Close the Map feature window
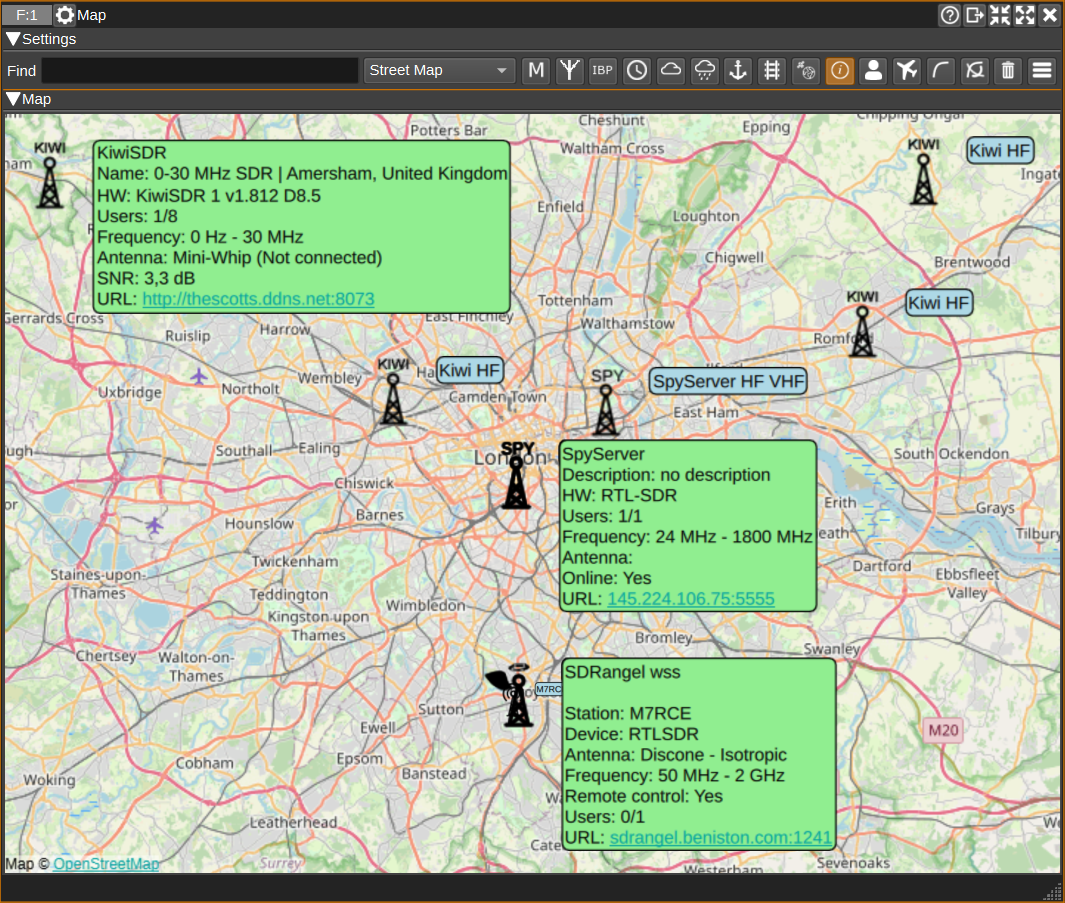 point(1050,15)
